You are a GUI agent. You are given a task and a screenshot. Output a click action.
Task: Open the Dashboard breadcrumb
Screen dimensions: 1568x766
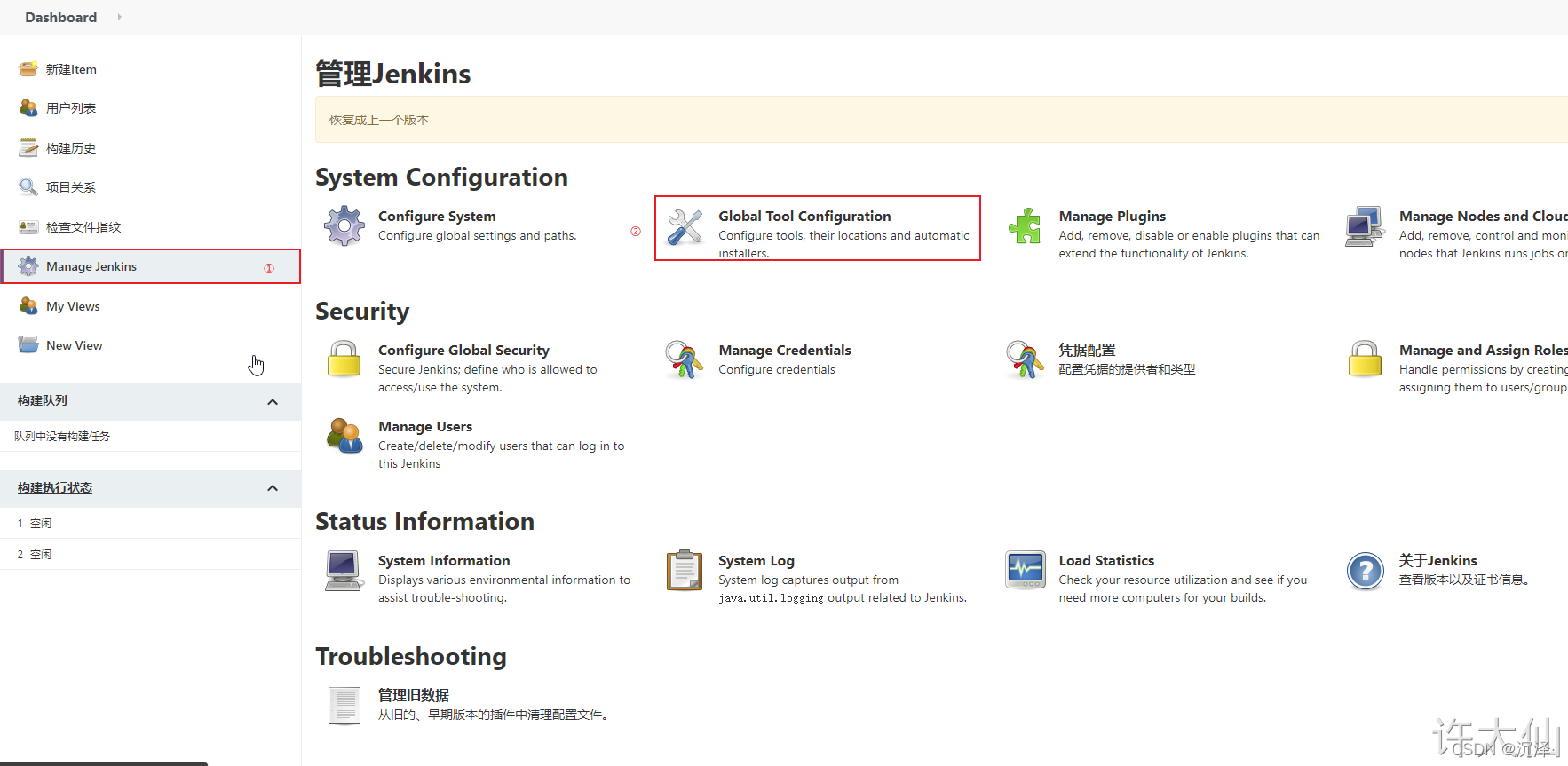click(x=60, y=17)
